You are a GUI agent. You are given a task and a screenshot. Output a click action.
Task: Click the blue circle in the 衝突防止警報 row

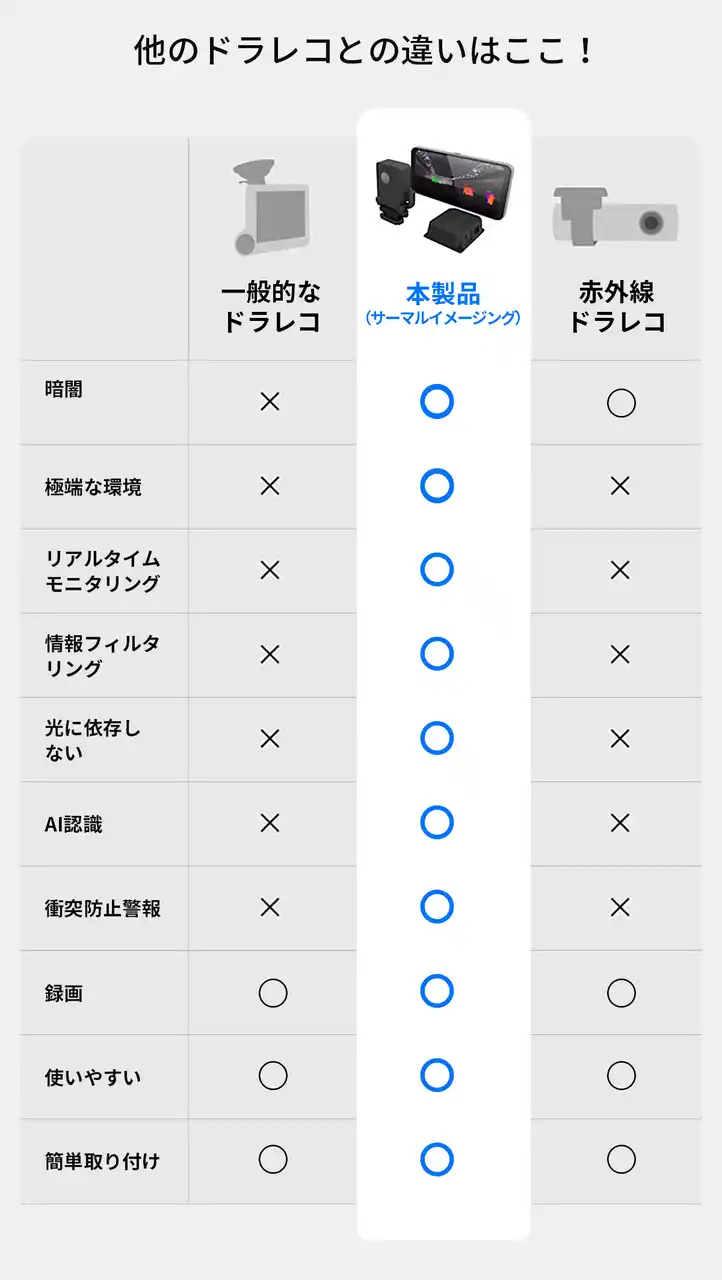click(x=437, y=906)
